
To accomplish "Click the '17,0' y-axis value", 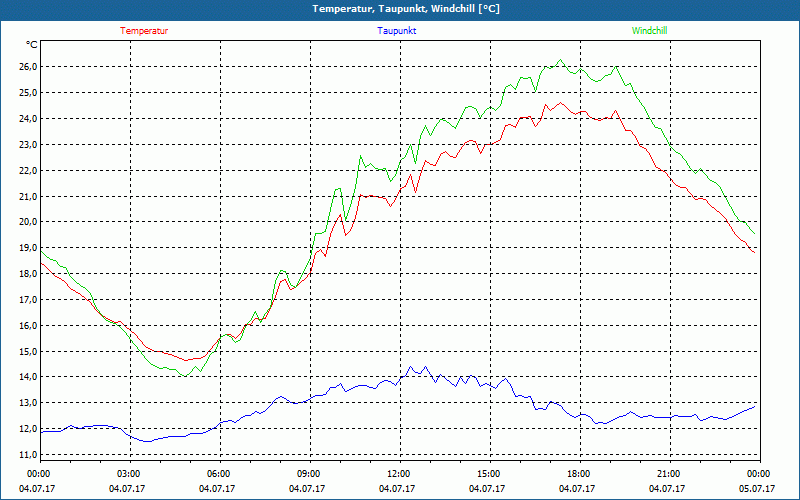I will coord(28,299).
